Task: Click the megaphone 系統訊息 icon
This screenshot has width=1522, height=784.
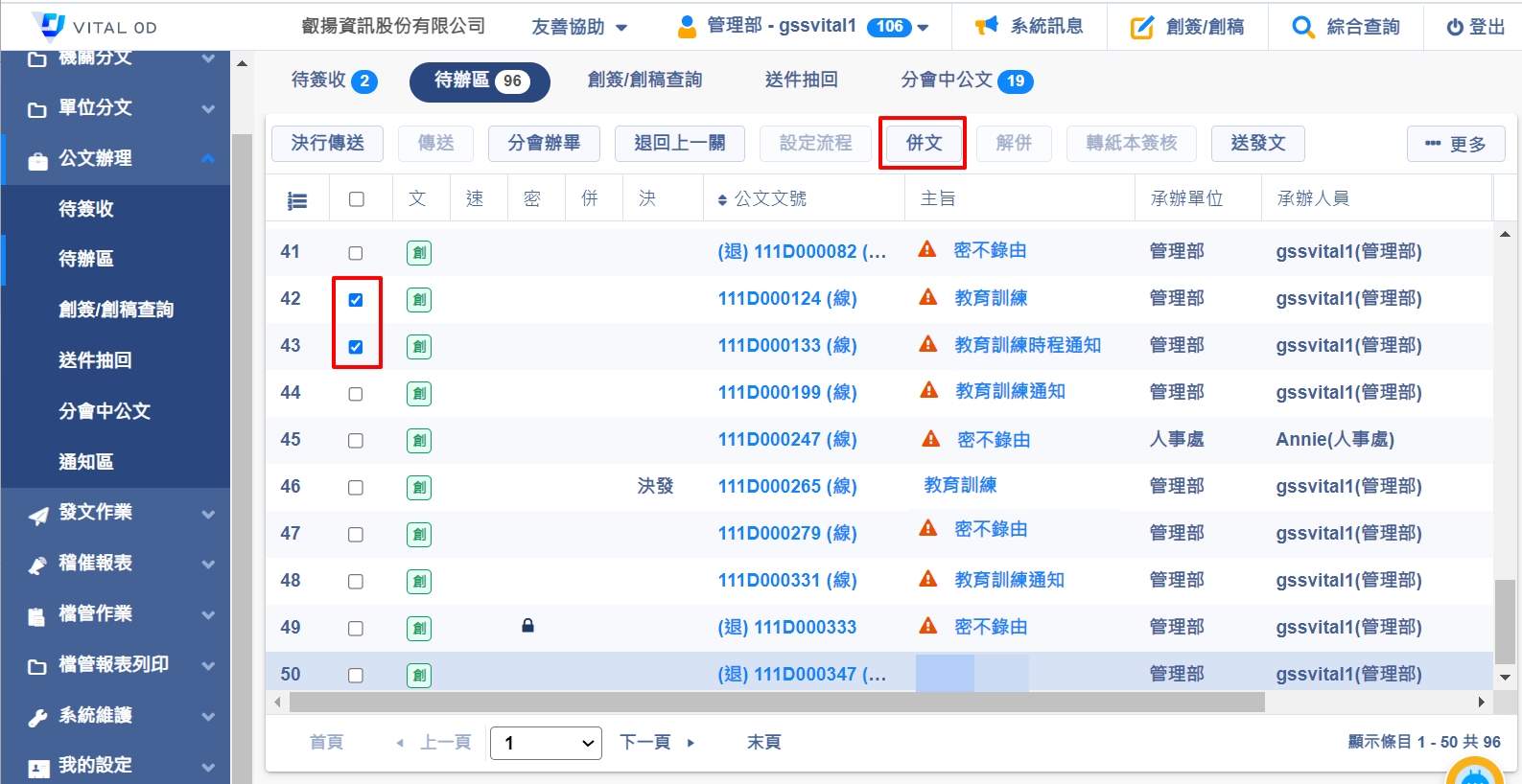Action: click(986, 26)
